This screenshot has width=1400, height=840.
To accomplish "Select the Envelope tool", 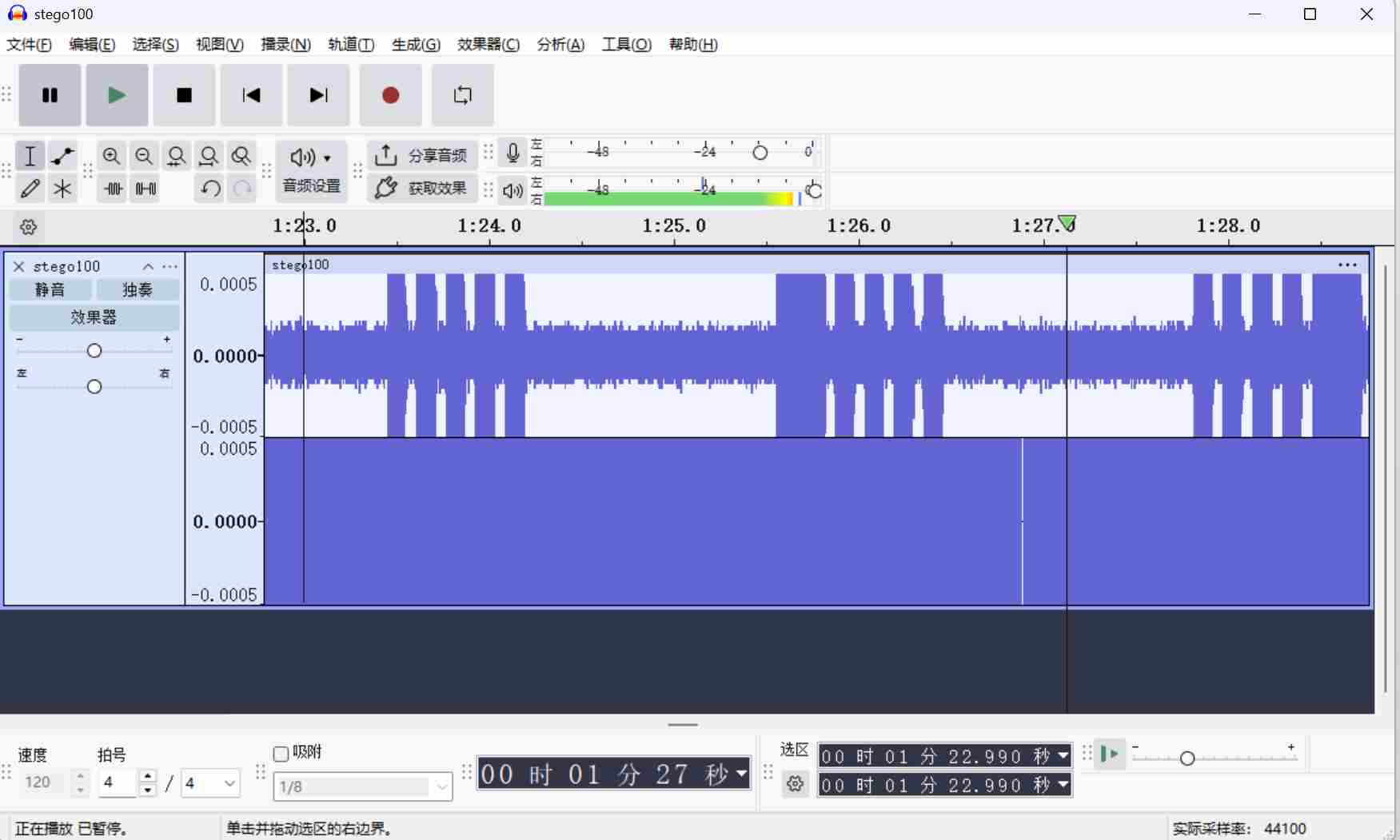I will point(62,156).
